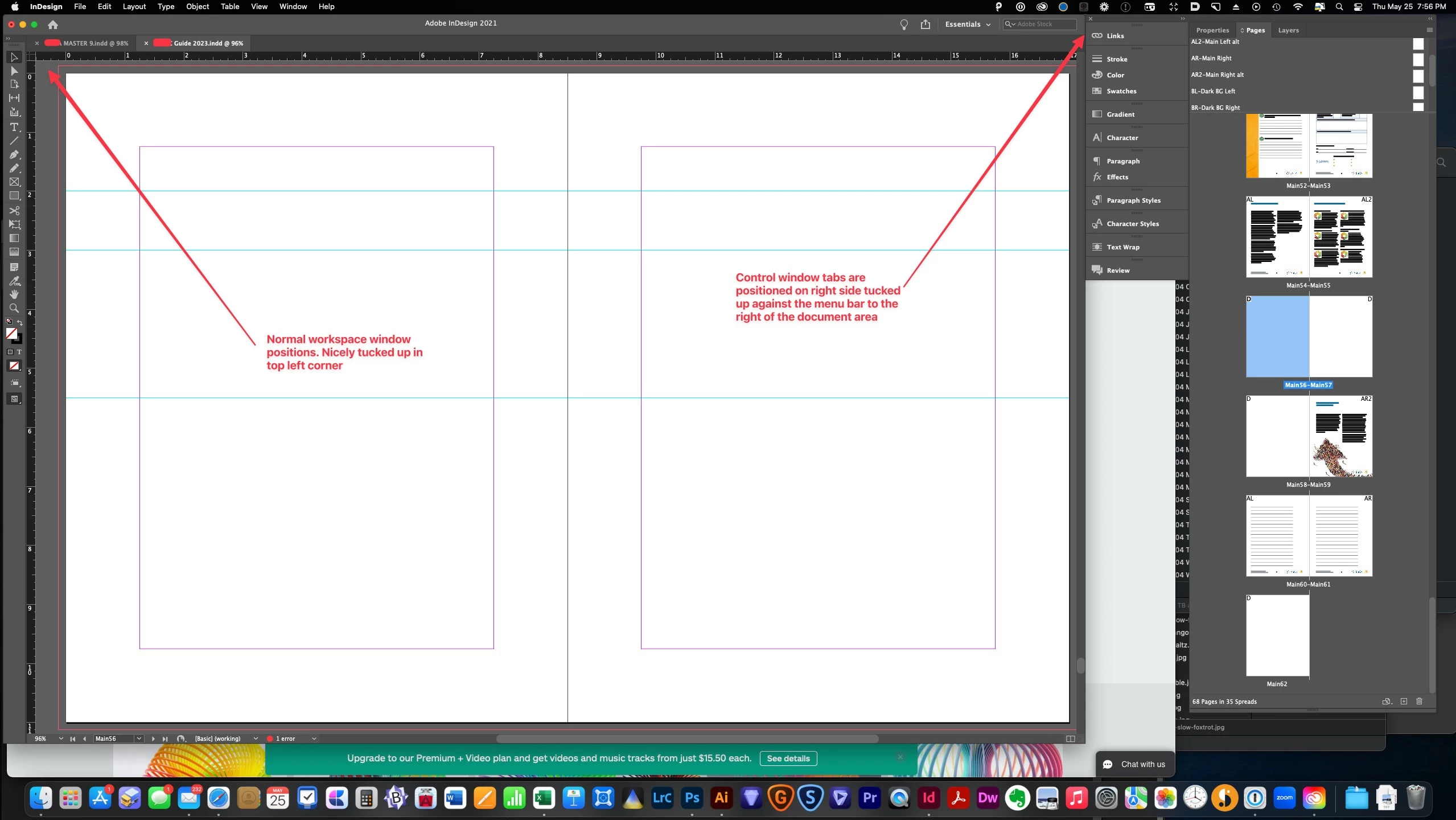Image resolution: width=1456 pixels, height=820 pixels.
Task: Select the Type tool
Action: 14,126
